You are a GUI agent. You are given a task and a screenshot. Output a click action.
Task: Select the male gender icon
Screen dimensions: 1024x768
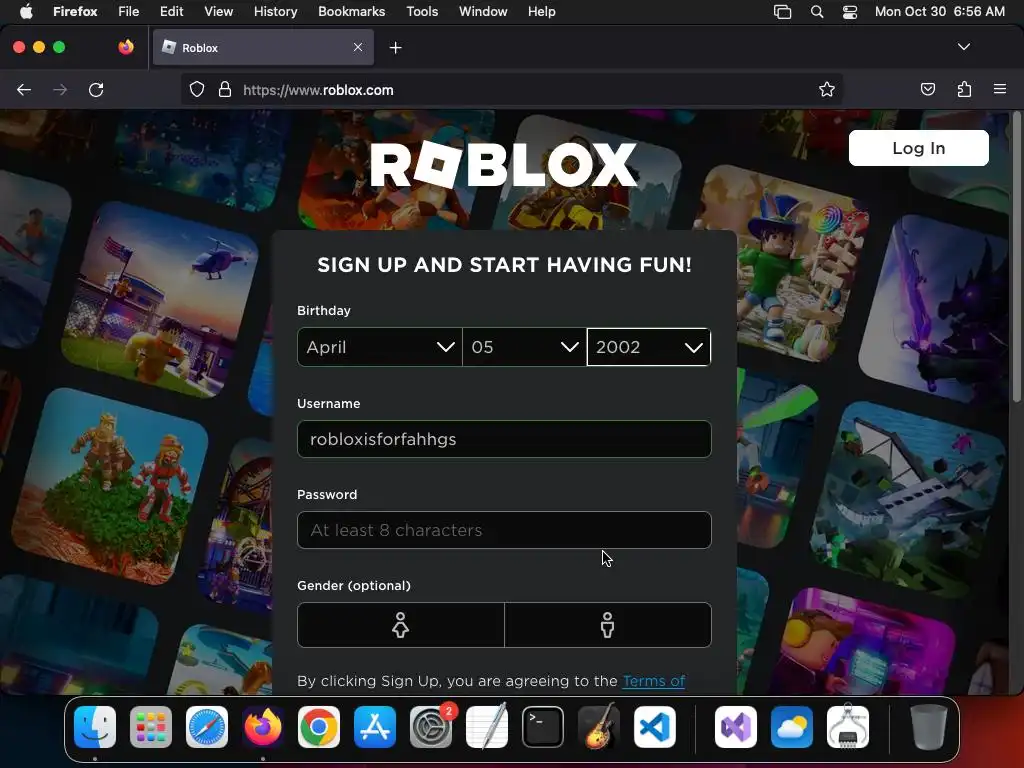pos(607,625)
